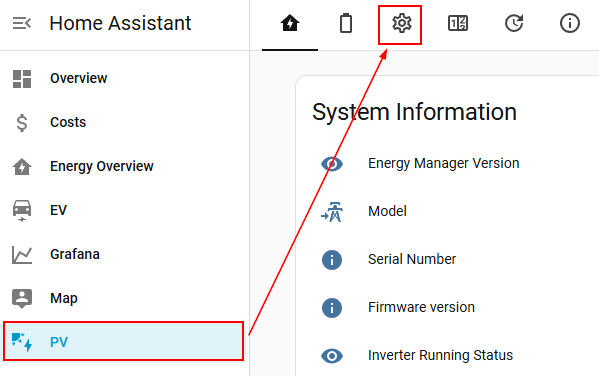The width and height of the screenshot is (599, 376).
Task: Click eye icon beside Inverter Running Status
Action: (x=332, y=356)
